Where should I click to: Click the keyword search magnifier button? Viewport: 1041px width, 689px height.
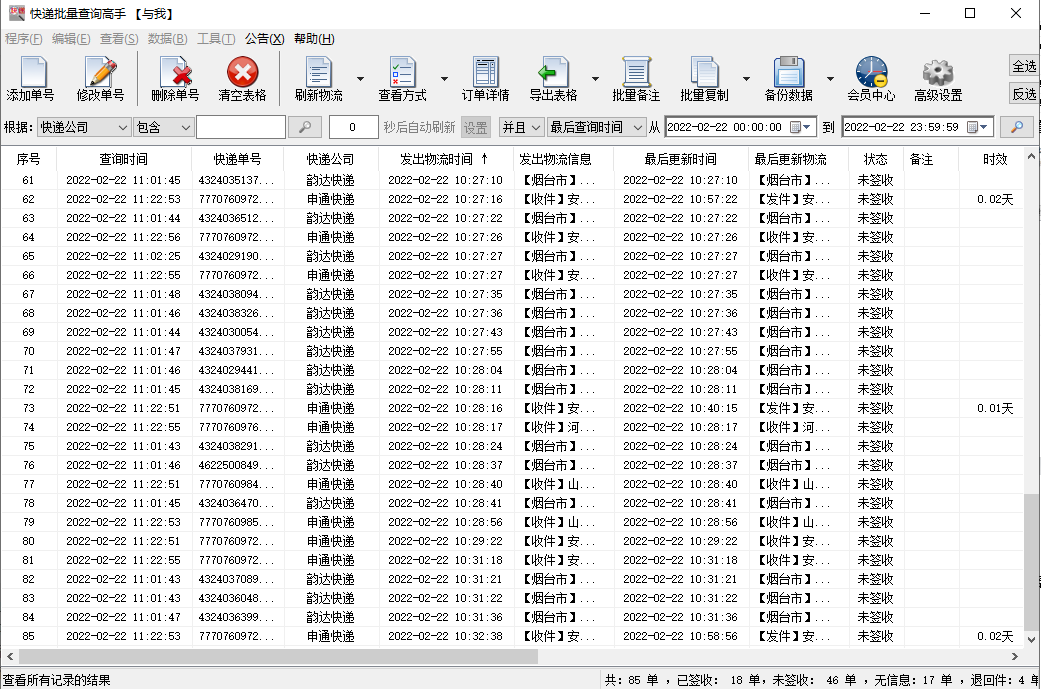click(305, 127)
